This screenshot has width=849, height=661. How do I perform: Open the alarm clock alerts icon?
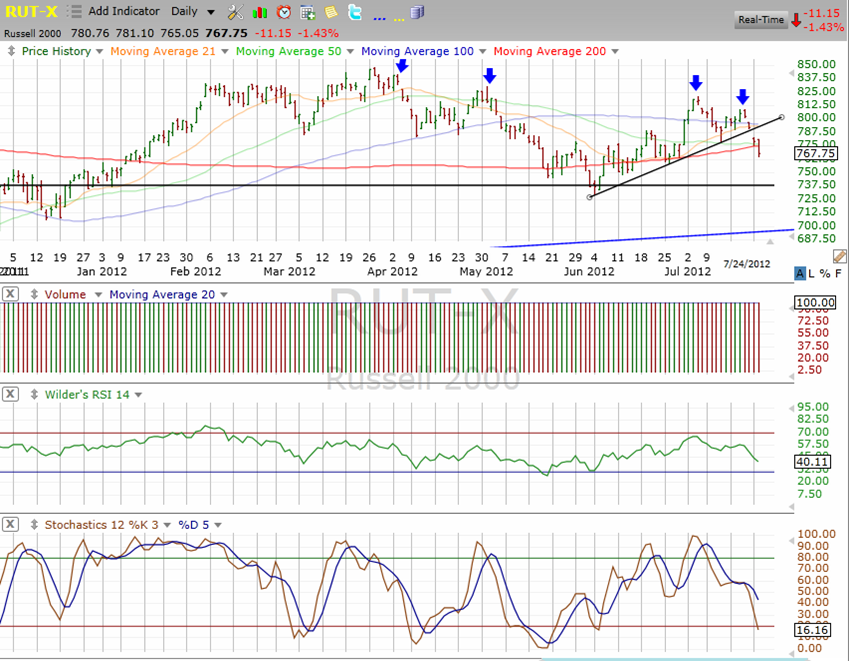click(283, 12)
